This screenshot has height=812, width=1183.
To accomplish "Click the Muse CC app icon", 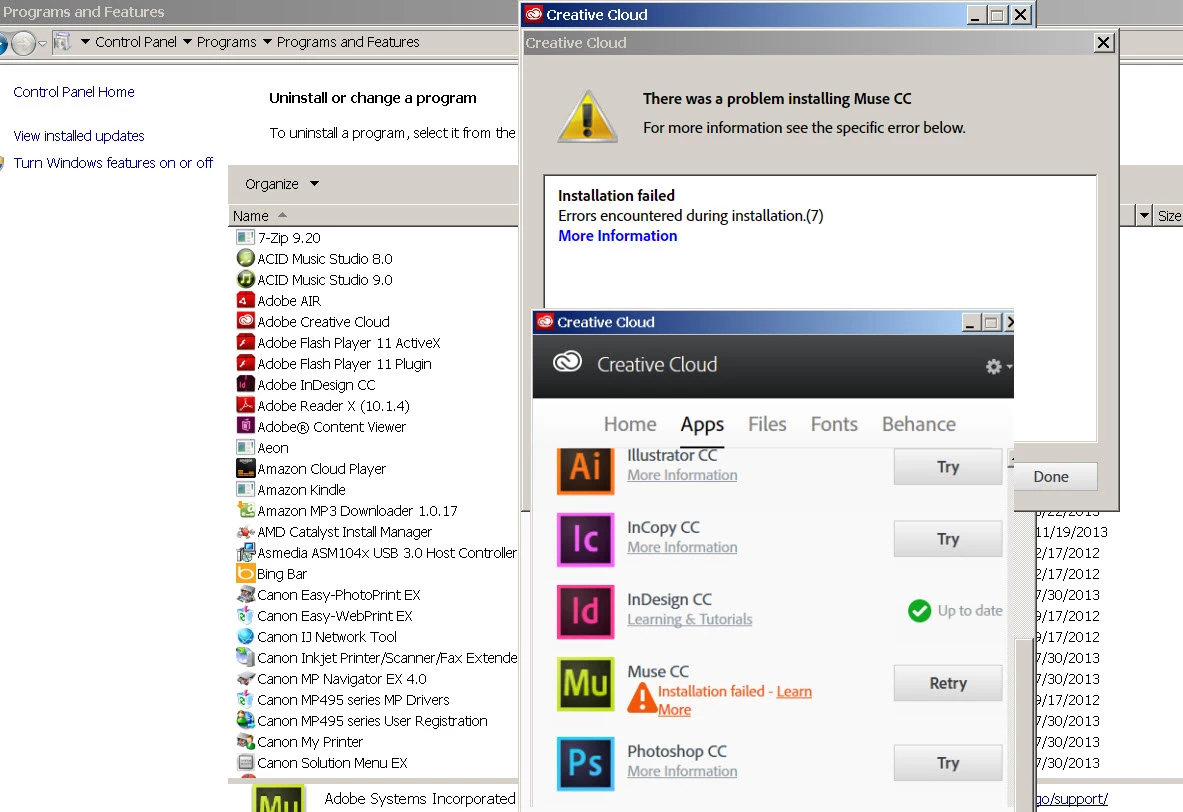I will [585, 684].
